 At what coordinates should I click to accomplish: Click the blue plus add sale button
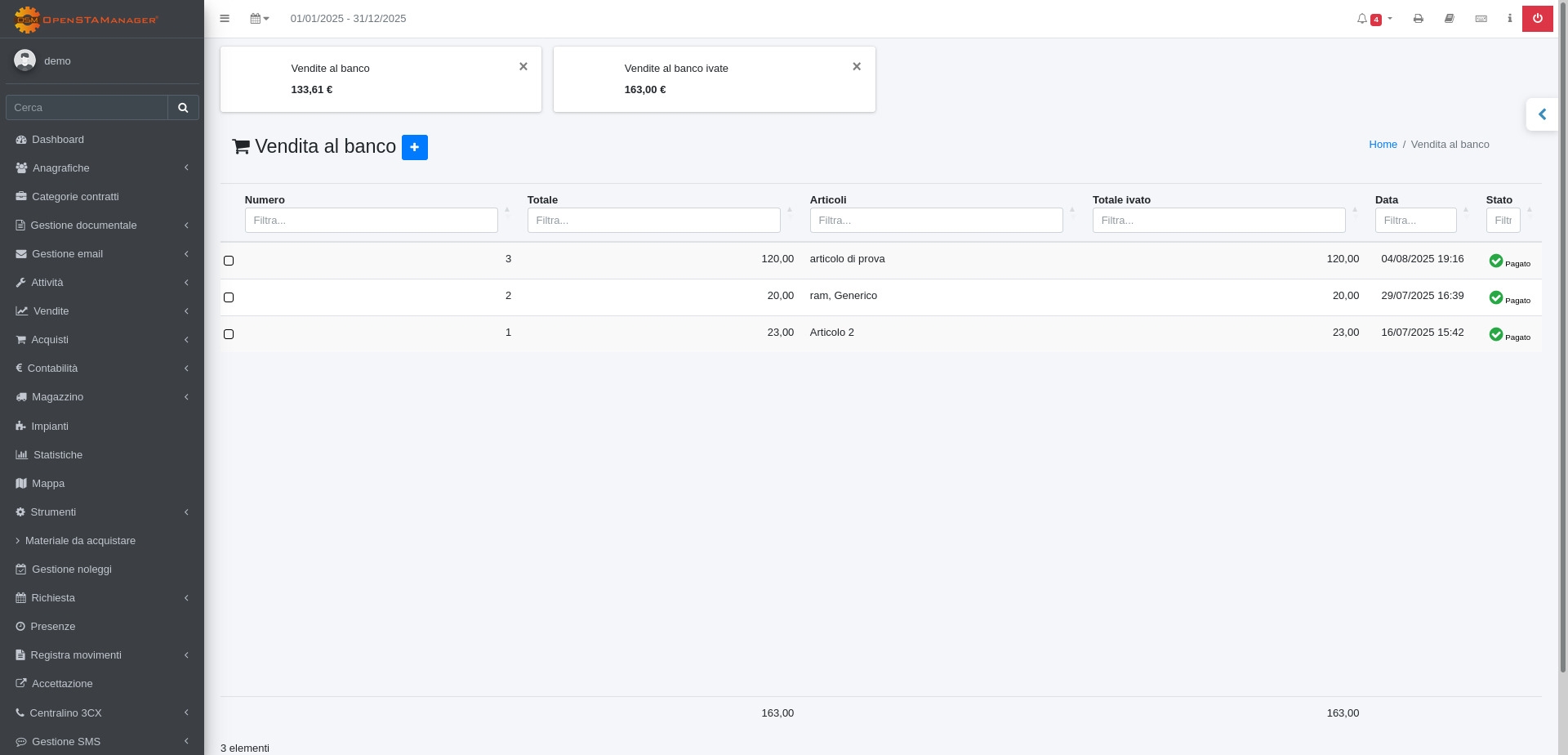pyautogui.click(x=414, y=147)
